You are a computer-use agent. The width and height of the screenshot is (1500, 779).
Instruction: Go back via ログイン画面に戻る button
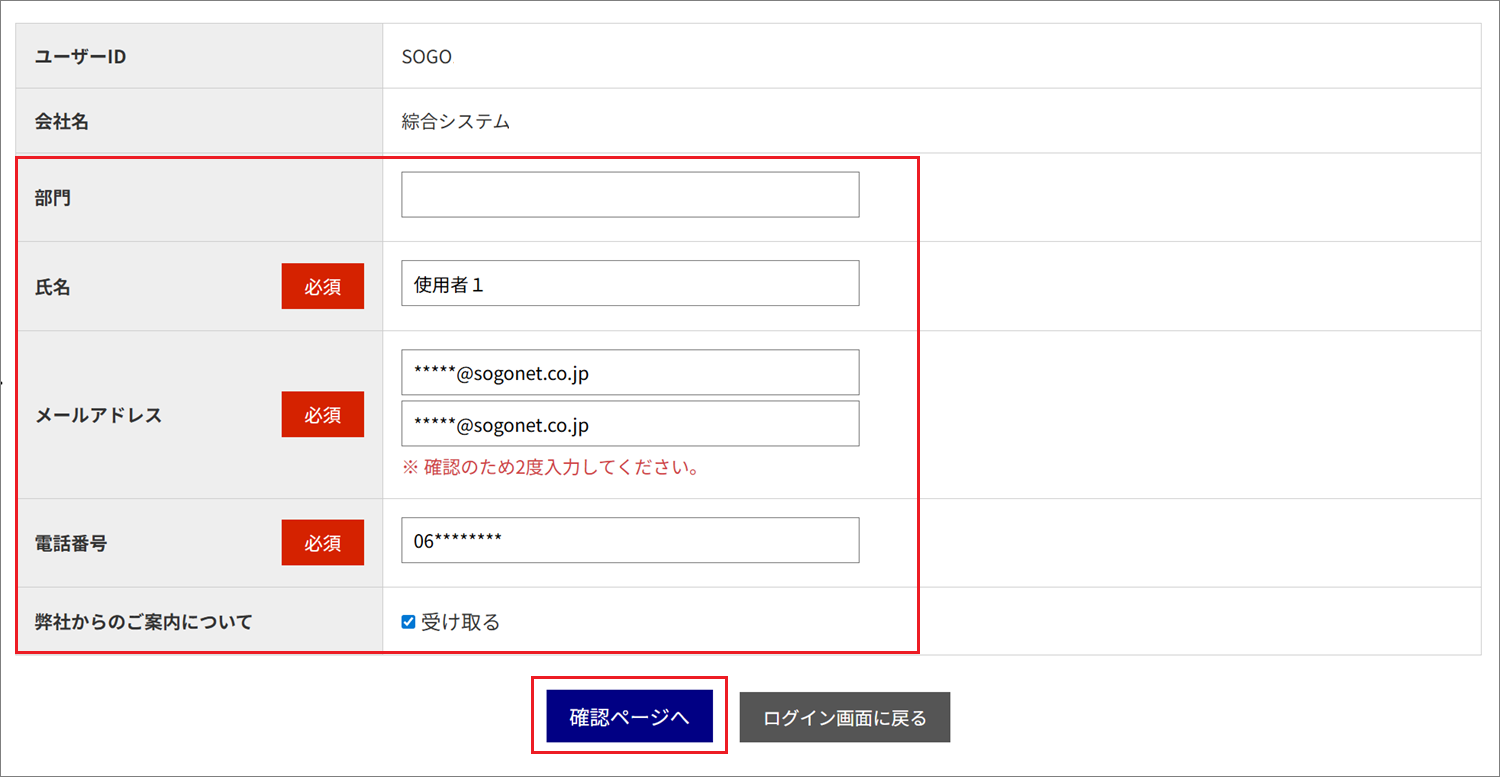844,717
